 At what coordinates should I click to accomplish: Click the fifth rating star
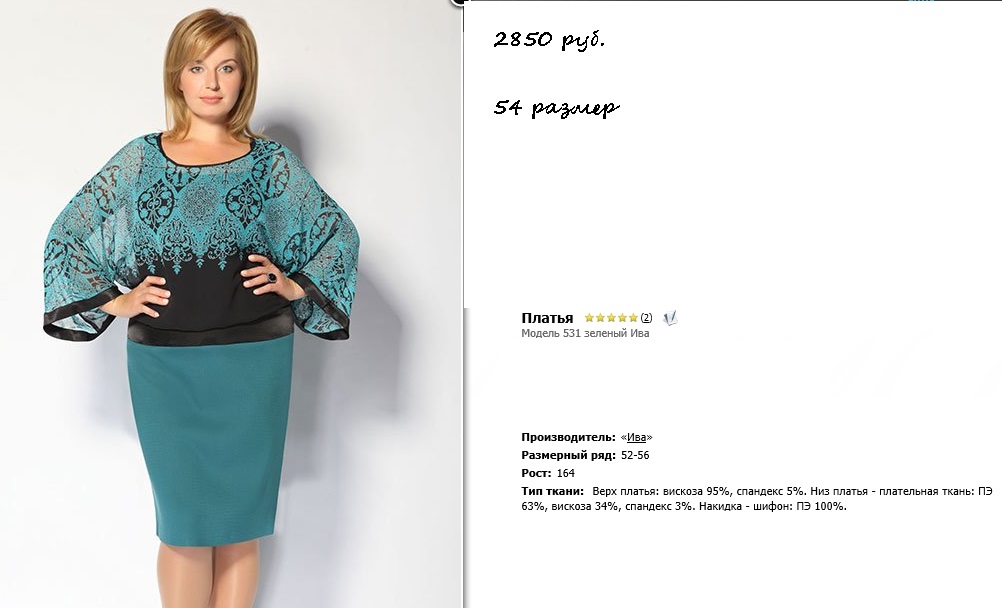click(x=633, y=318)
